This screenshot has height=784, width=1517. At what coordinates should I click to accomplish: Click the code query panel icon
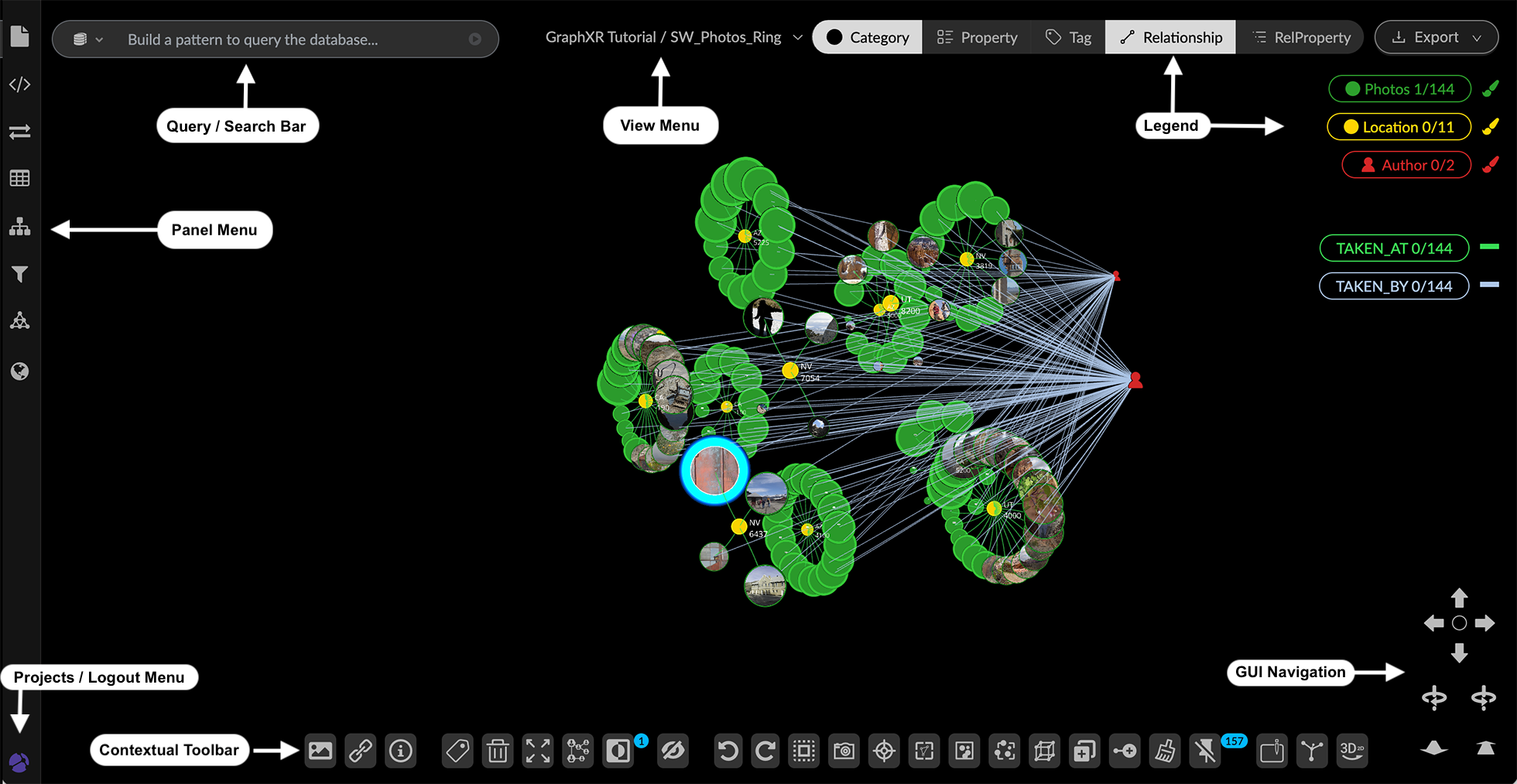pos(19,84)
